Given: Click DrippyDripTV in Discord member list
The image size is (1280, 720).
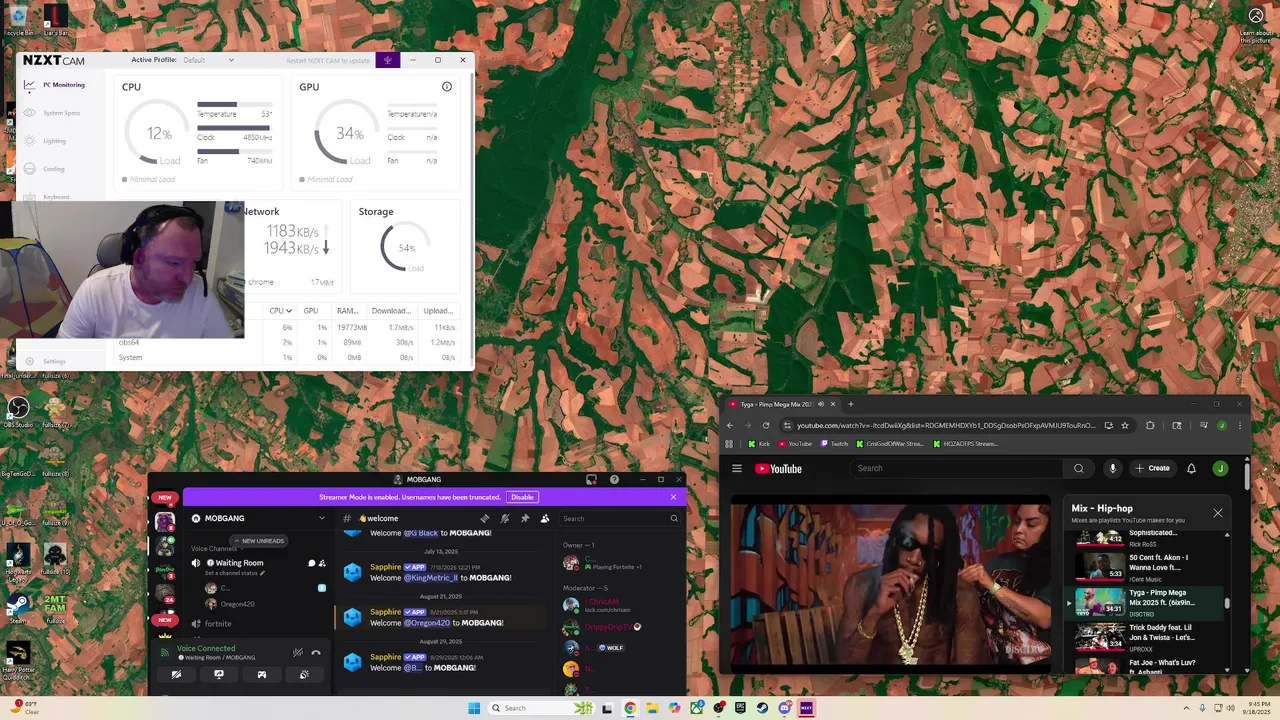Looking at the screenshot, I should click(x=608, y=627).
